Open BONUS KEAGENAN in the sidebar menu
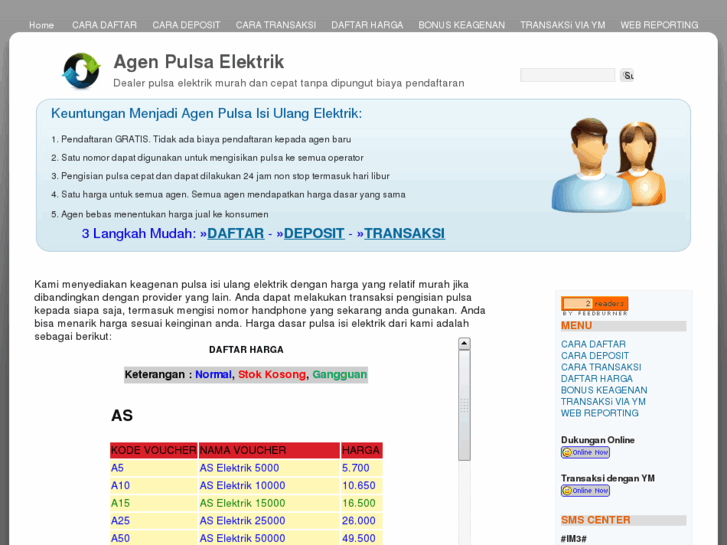This screenshot has height=545, width=727. pyautogui.click(x=604, y=391)
